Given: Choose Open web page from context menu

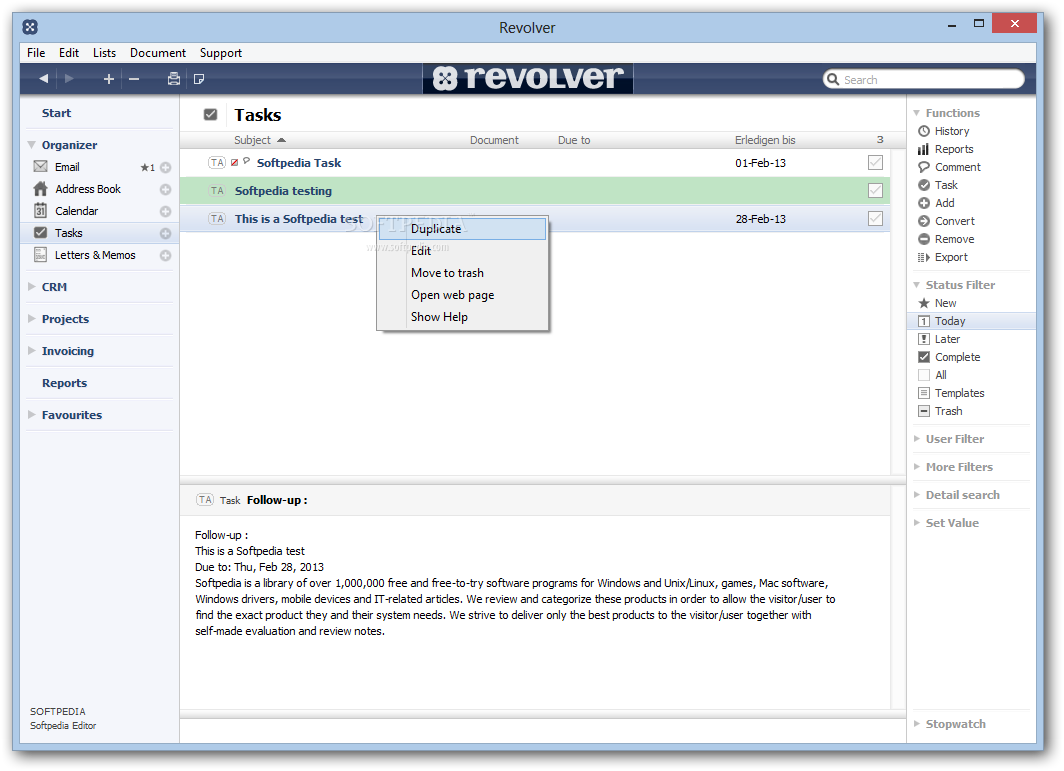Looking at the screenshot, I should [462, 295].
